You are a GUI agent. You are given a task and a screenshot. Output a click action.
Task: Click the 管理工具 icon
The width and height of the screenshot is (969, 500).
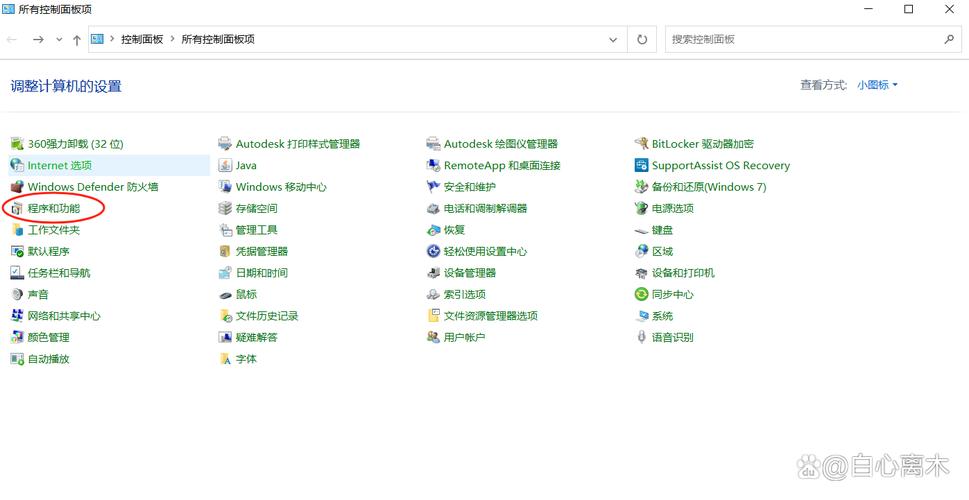click(225, 230)
